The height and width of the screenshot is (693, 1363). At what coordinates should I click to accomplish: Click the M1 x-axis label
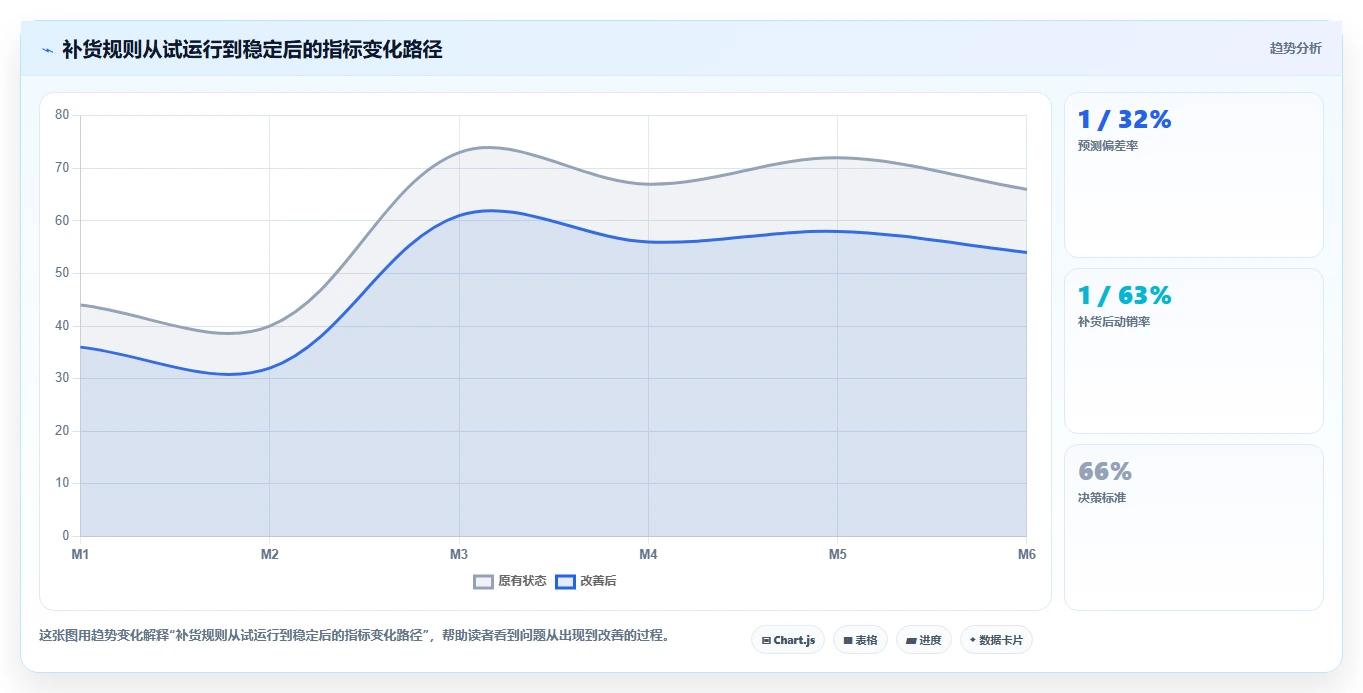tap(80, 554)
